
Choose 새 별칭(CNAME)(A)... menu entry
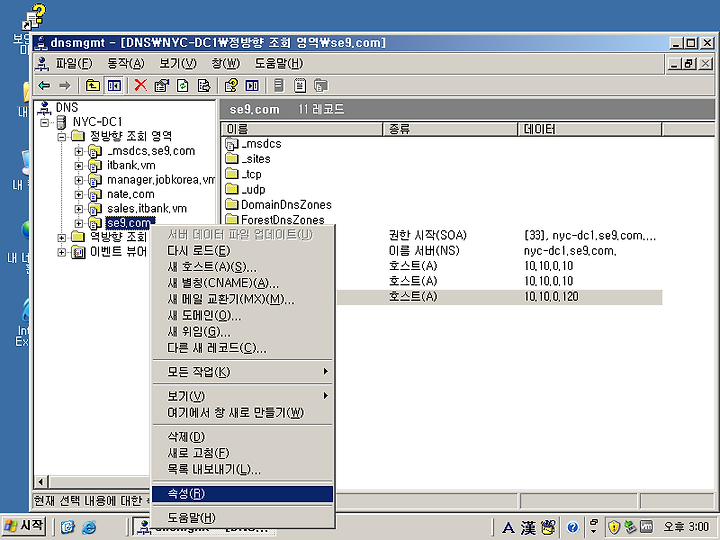(x=242, y=283)
